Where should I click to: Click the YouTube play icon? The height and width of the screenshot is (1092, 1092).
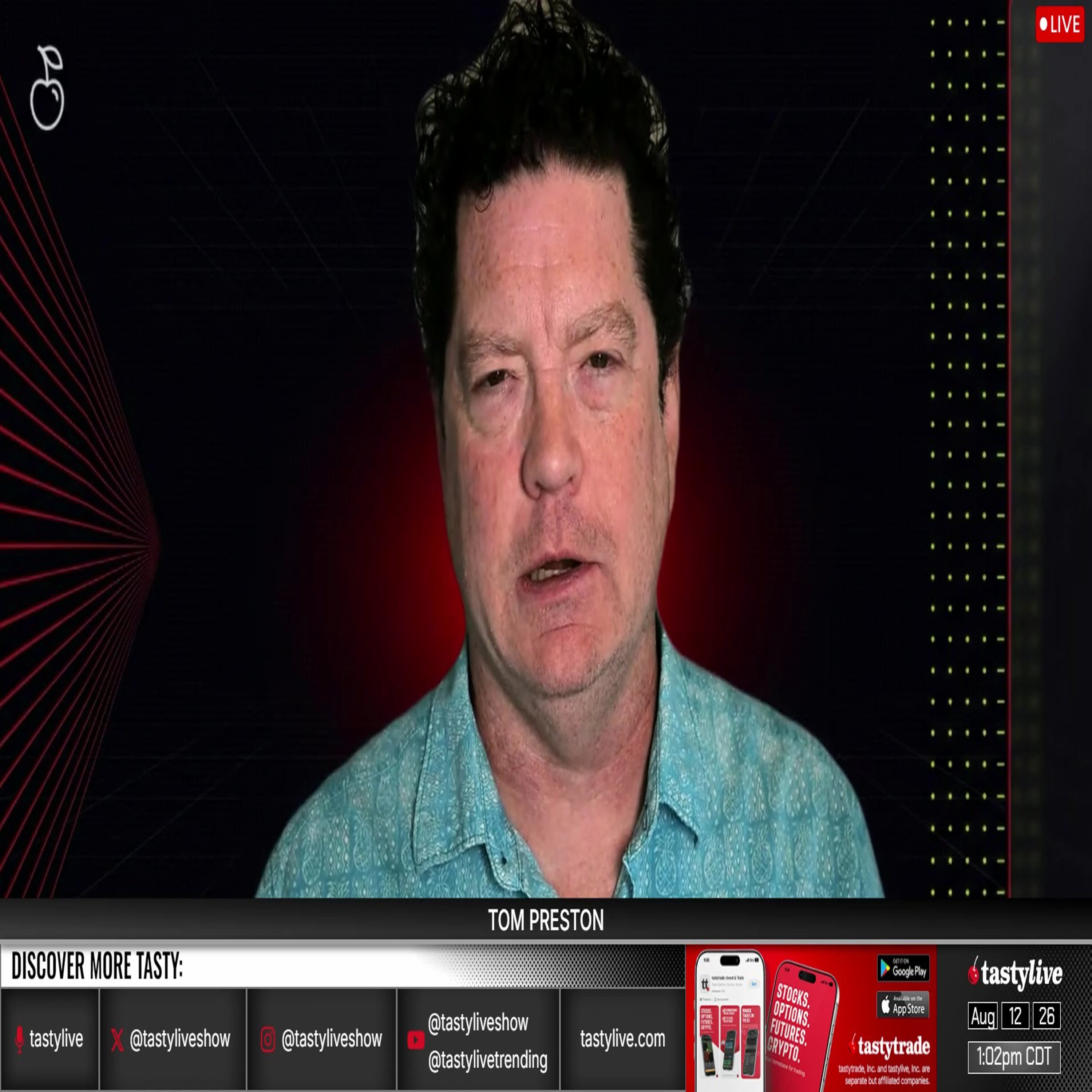click(415, 1040)
